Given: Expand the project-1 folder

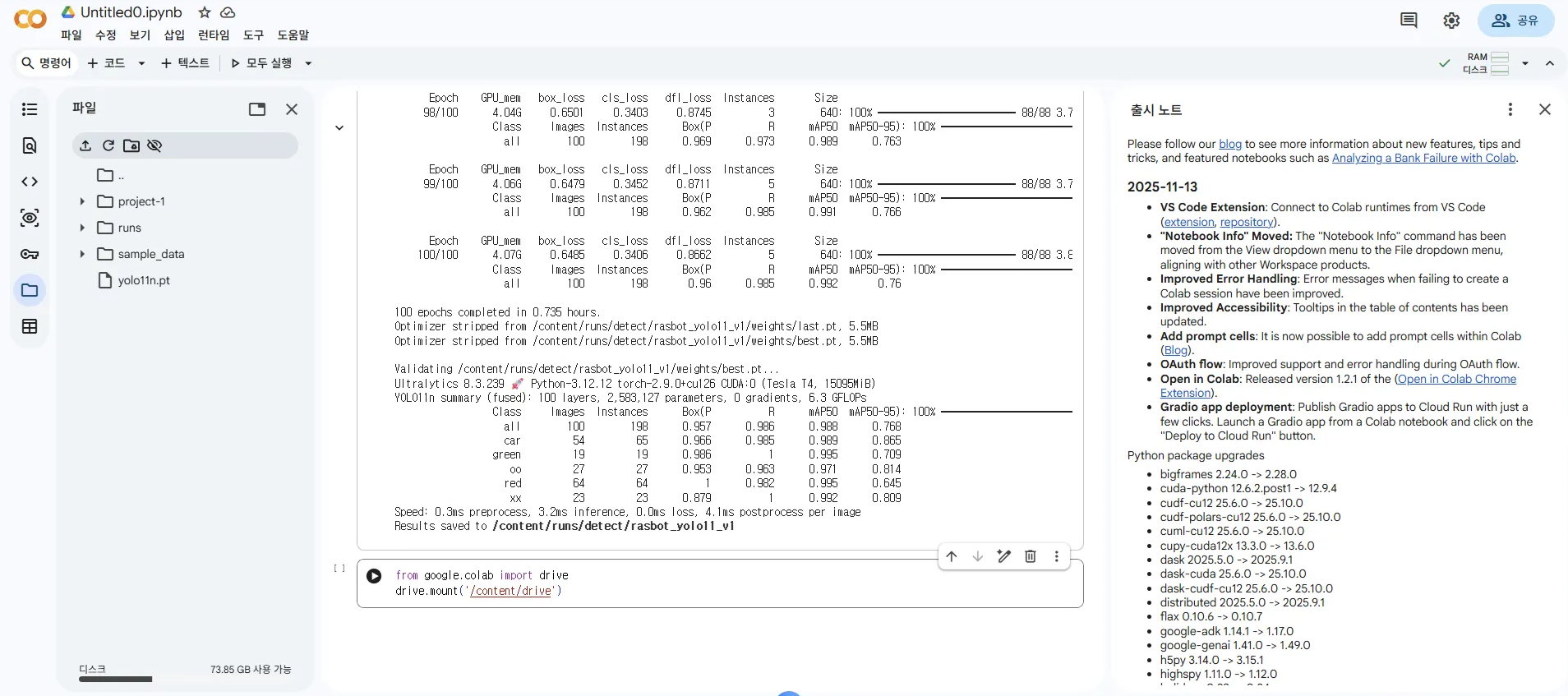Looking at the screenshot, I should tap(82, 201).
